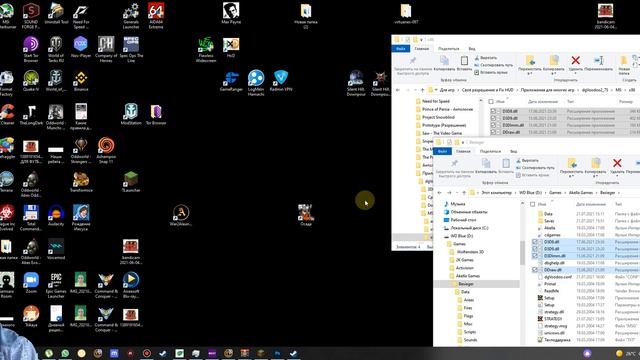The image size is (640, 360).
Task: Select the ModStation desktop icon
Action: [x=131, y=114]
